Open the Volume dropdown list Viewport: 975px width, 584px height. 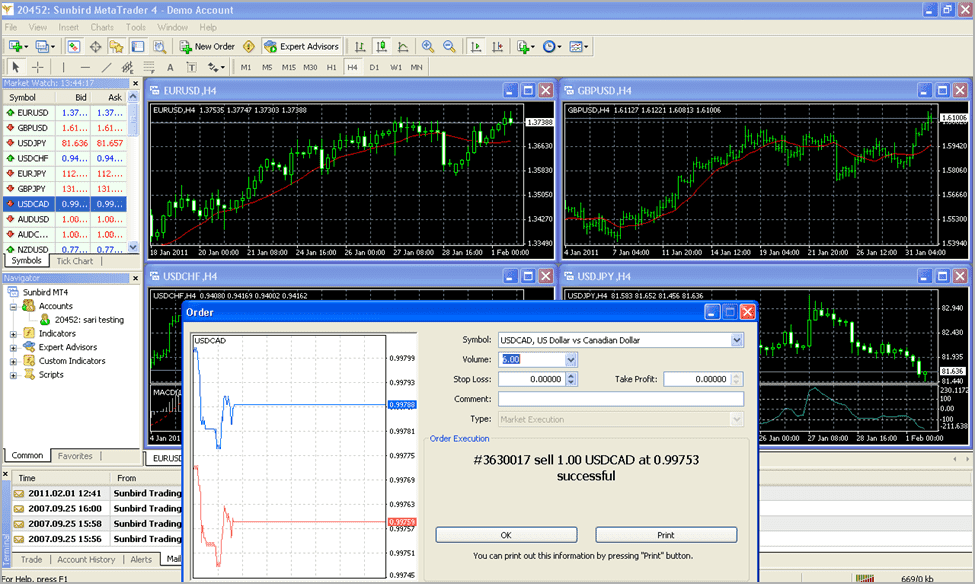point(571,359)
